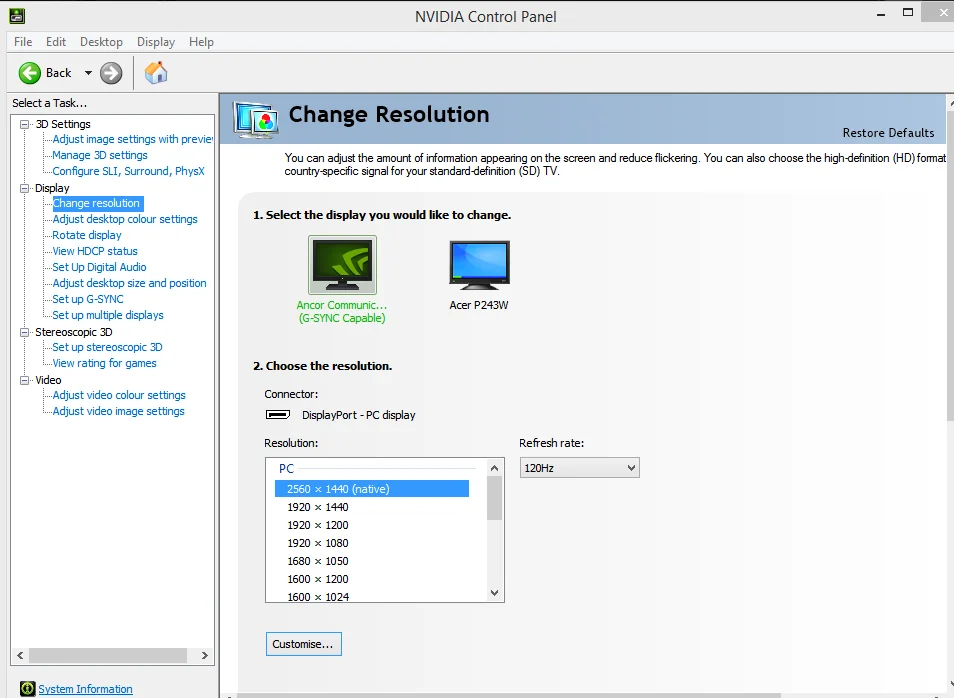Open Set Up Digital Audio
This screenshot has height=698, width=954.
[99, 267]
